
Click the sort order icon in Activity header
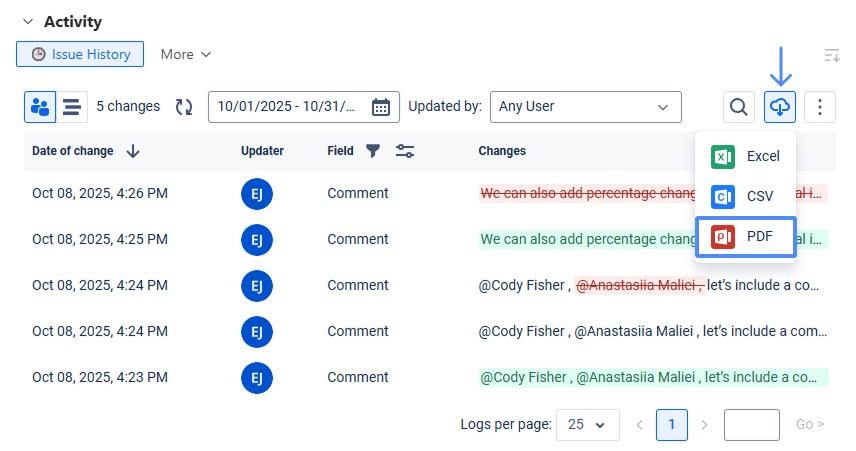click(831, 55)
